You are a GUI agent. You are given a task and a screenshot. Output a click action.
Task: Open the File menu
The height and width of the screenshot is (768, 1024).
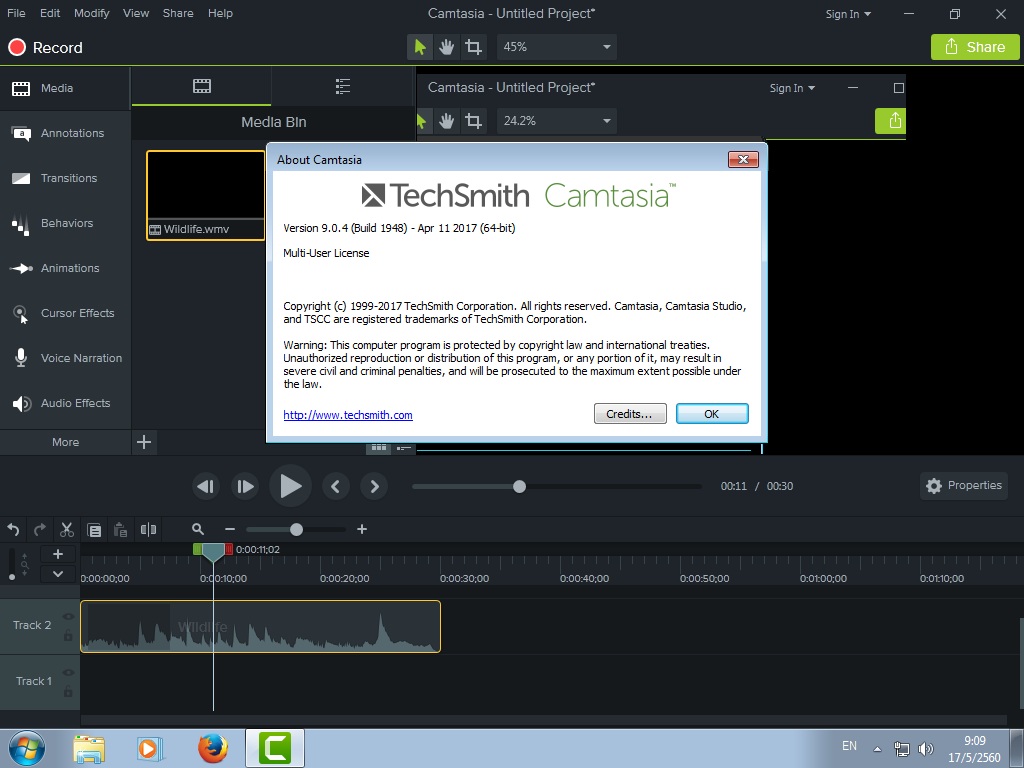pos(16,13)
